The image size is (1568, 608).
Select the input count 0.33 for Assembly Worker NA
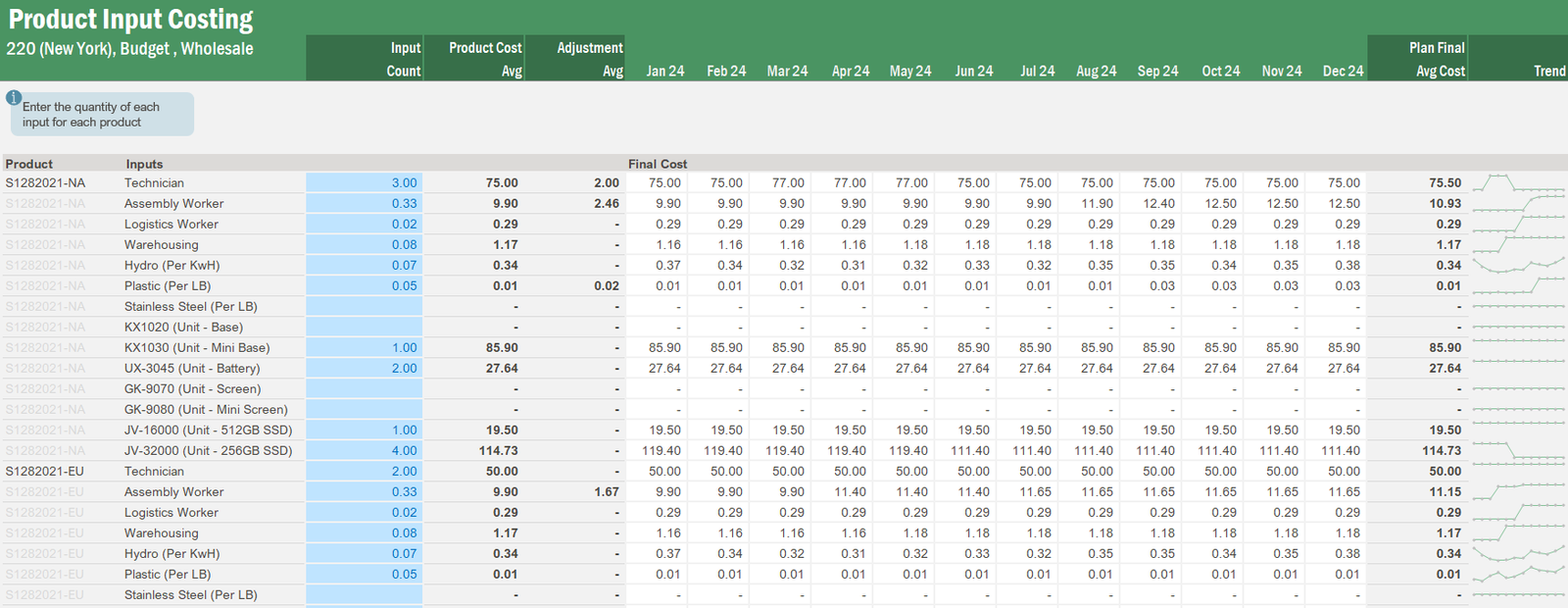(x=364, y=204)
